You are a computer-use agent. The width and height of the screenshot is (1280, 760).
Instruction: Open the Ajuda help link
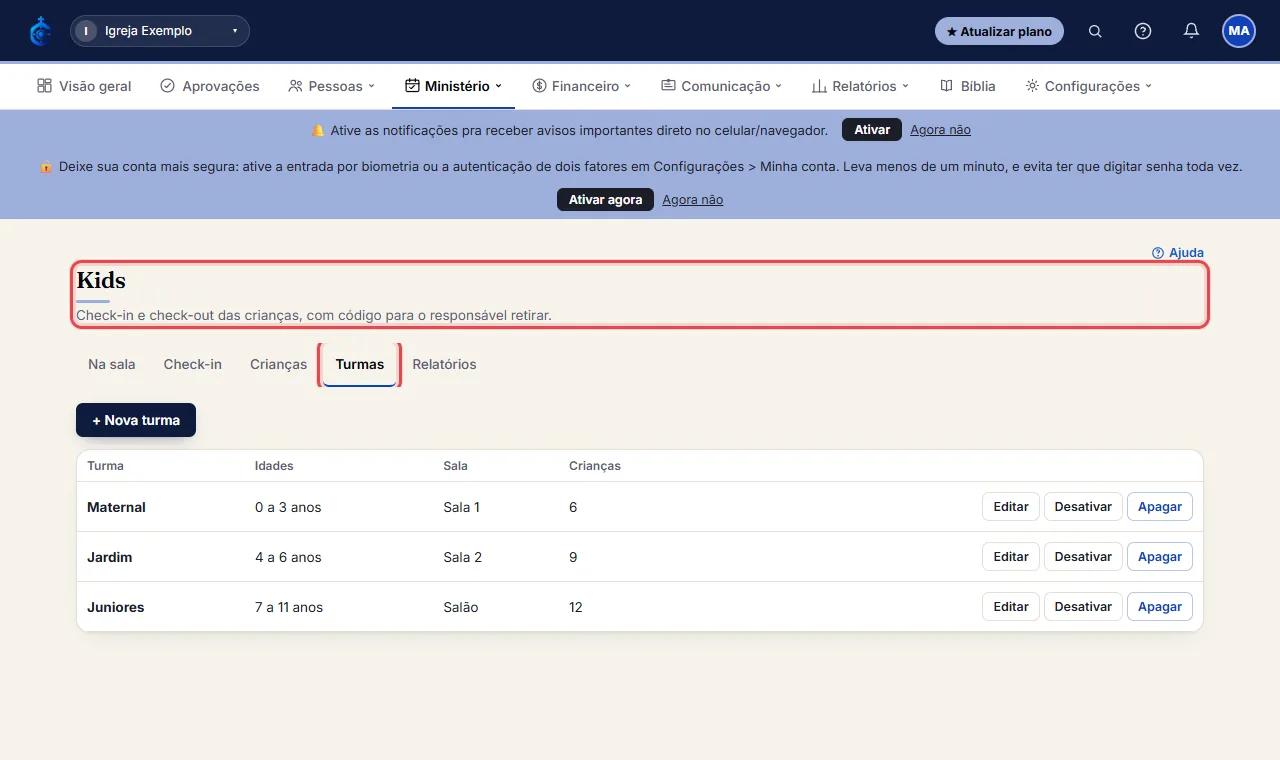click(x=1178, y=253)
